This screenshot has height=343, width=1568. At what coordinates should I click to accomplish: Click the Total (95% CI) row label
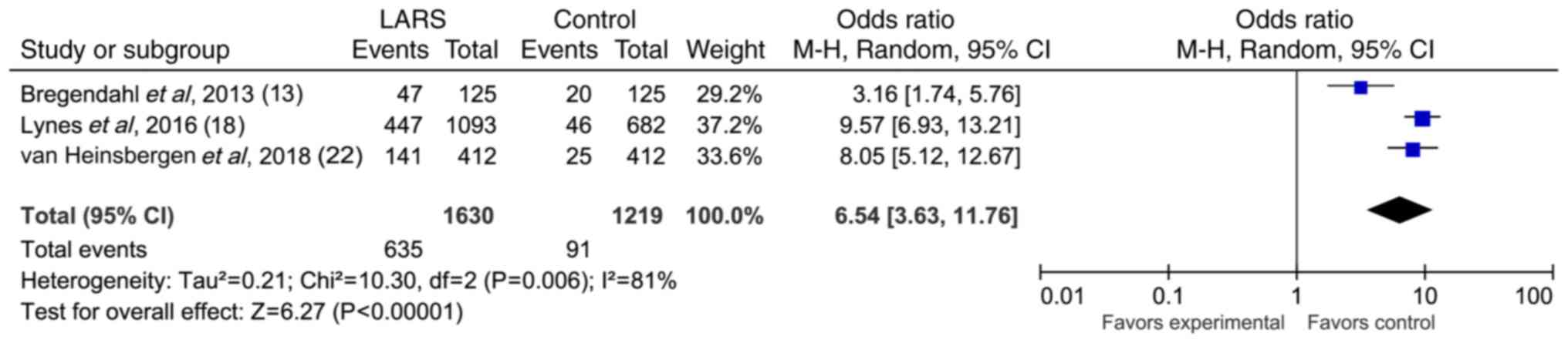coord(97,216)
